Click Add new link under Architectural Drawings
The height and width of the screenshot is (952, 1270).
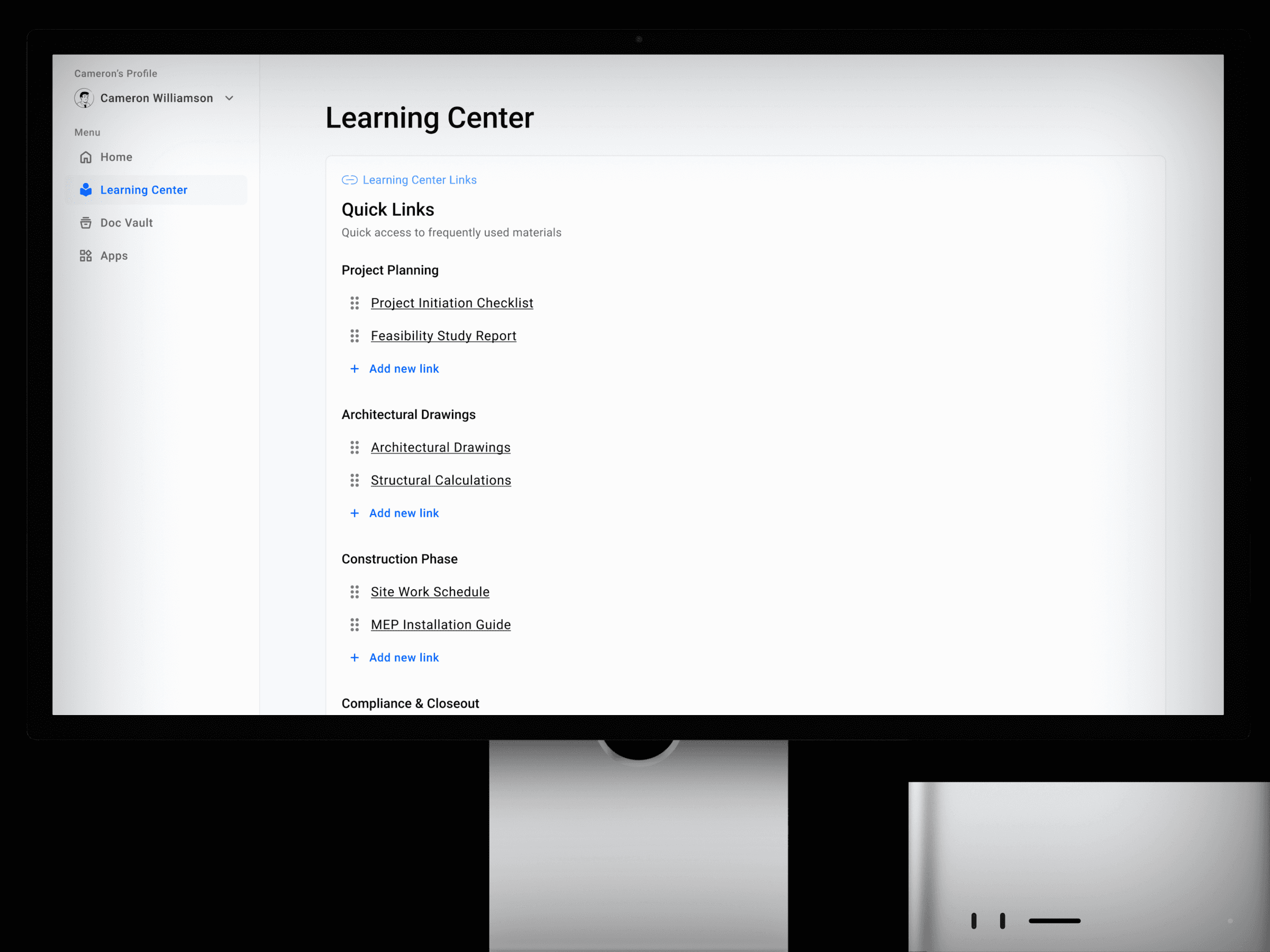(x=403, y=513)
